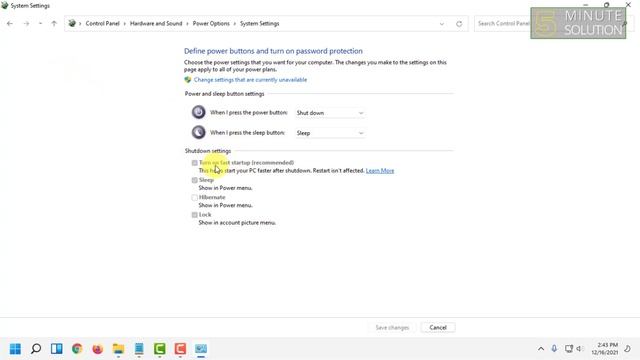Click the power button icon
The width and height of the screenshot is (640, 360).
(x=198, y=112)
